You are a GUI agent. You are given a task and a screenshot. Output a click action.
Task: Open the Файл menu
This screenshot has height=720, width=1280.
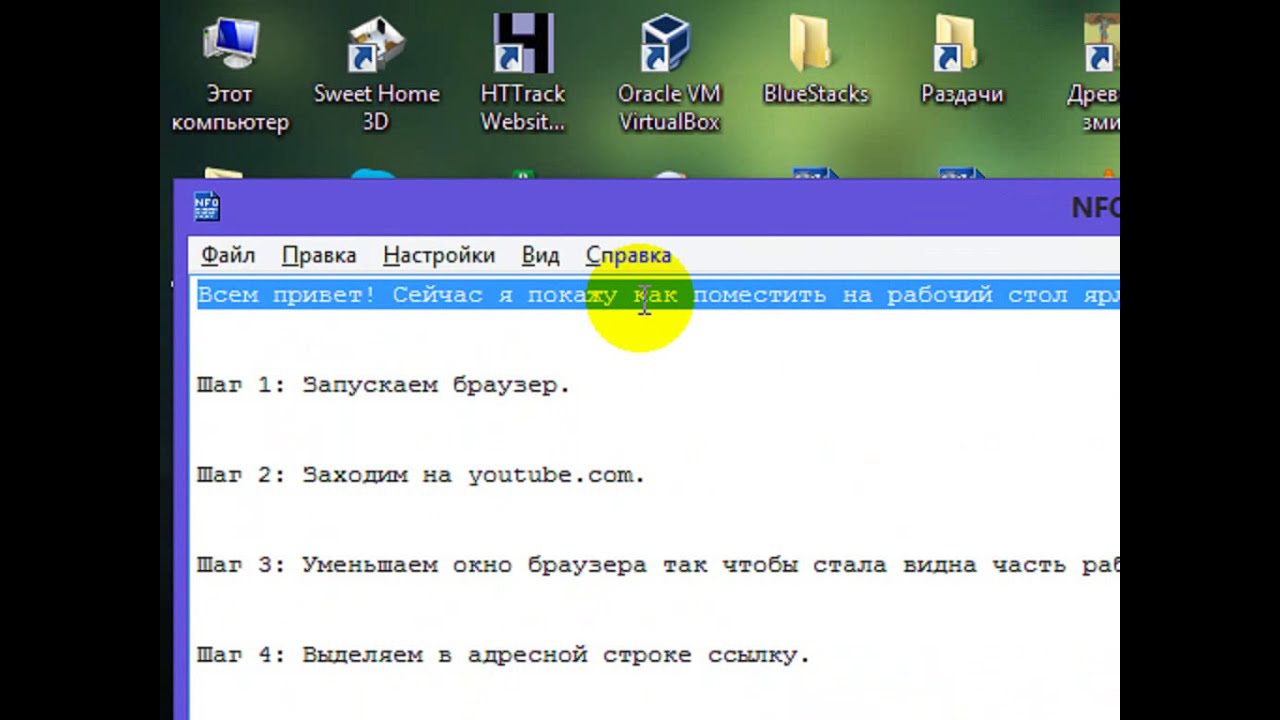pyautogui.click(x=228, y=255)
